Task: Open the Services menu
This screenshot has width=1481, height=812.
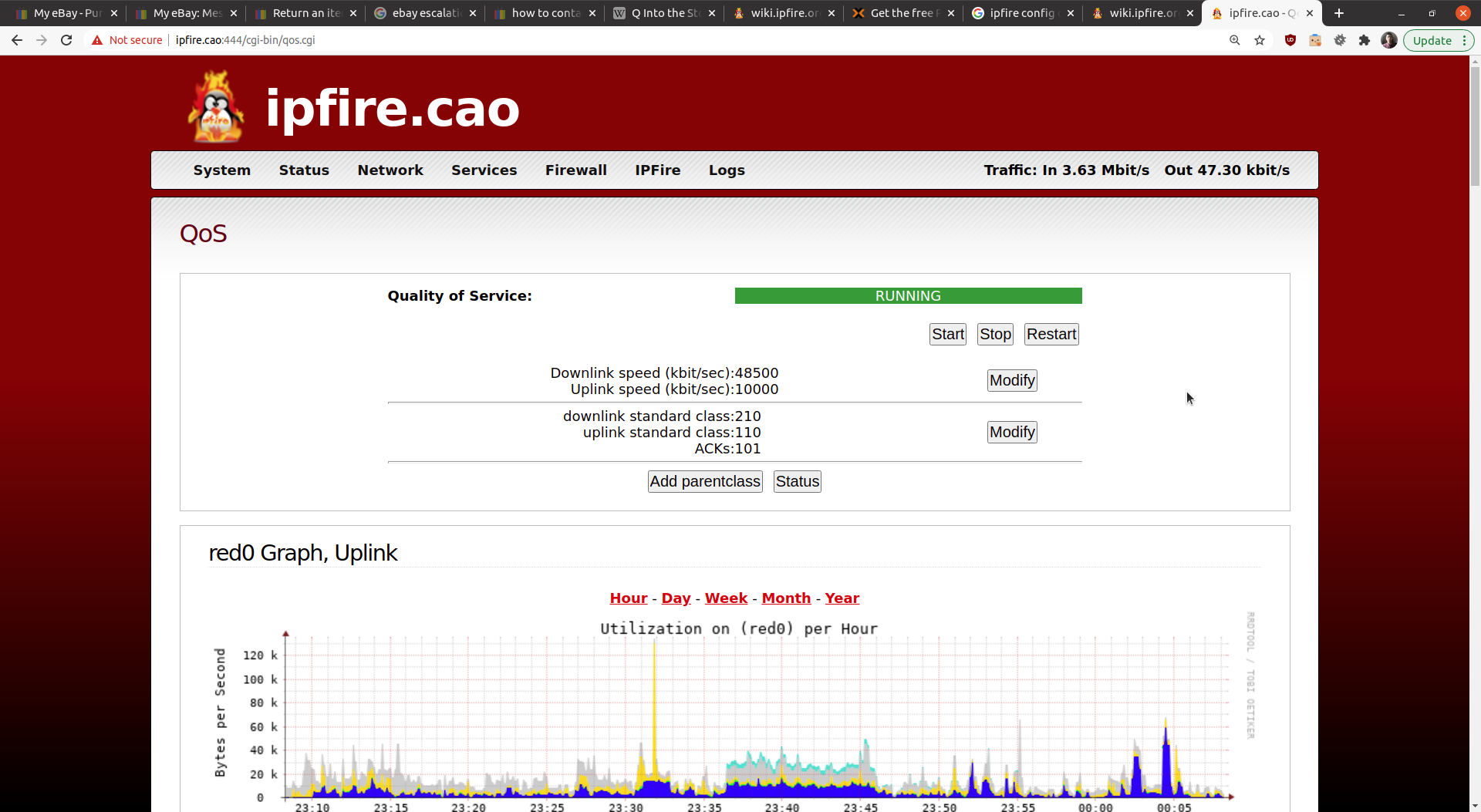Action: (x=484, y=170)
